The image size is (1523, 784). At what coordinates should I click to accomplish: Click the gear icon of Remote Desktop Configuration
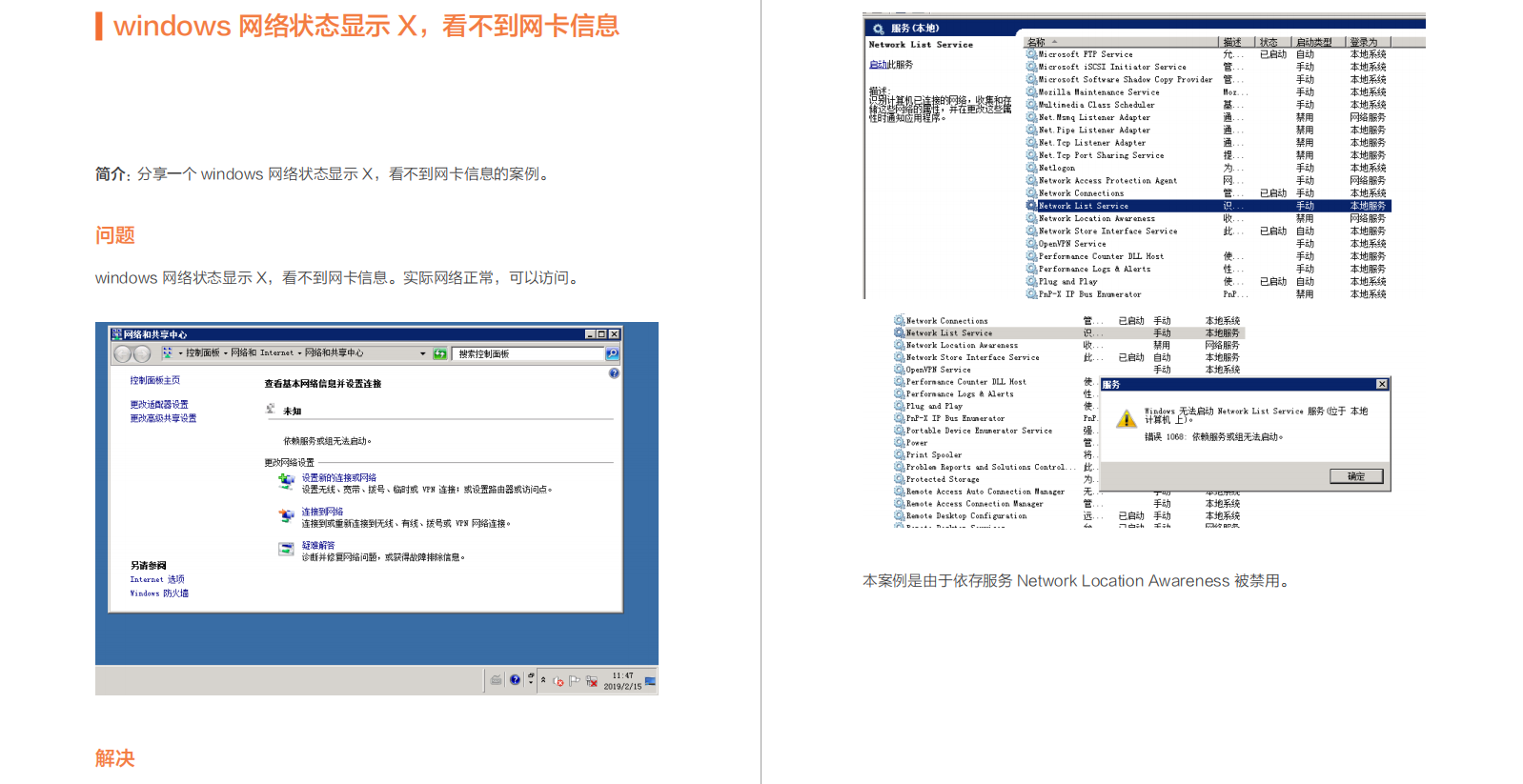tap(899, 515)
